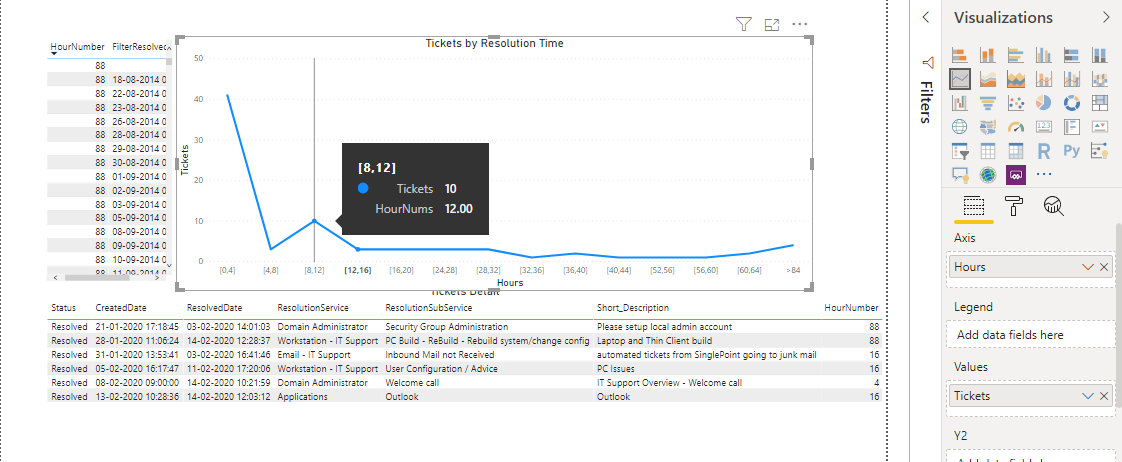Open dropdown for Hours field in Axis
This screenshot has height=462, width=1122.
coord(1088,267)
